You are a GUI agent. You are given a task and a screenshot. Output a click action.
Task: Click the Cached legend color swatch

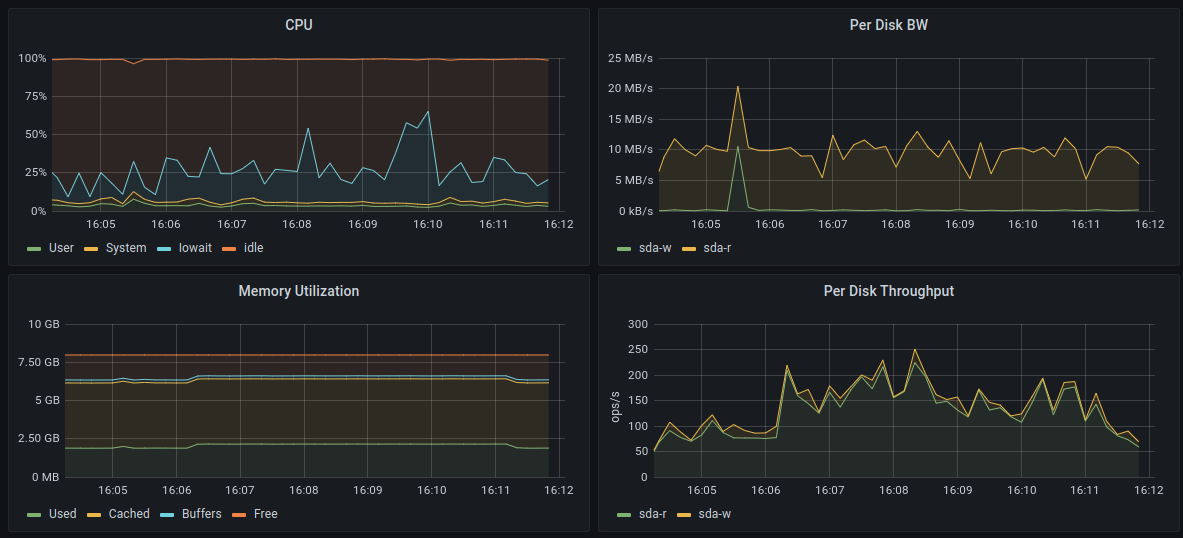click(95, 515)
